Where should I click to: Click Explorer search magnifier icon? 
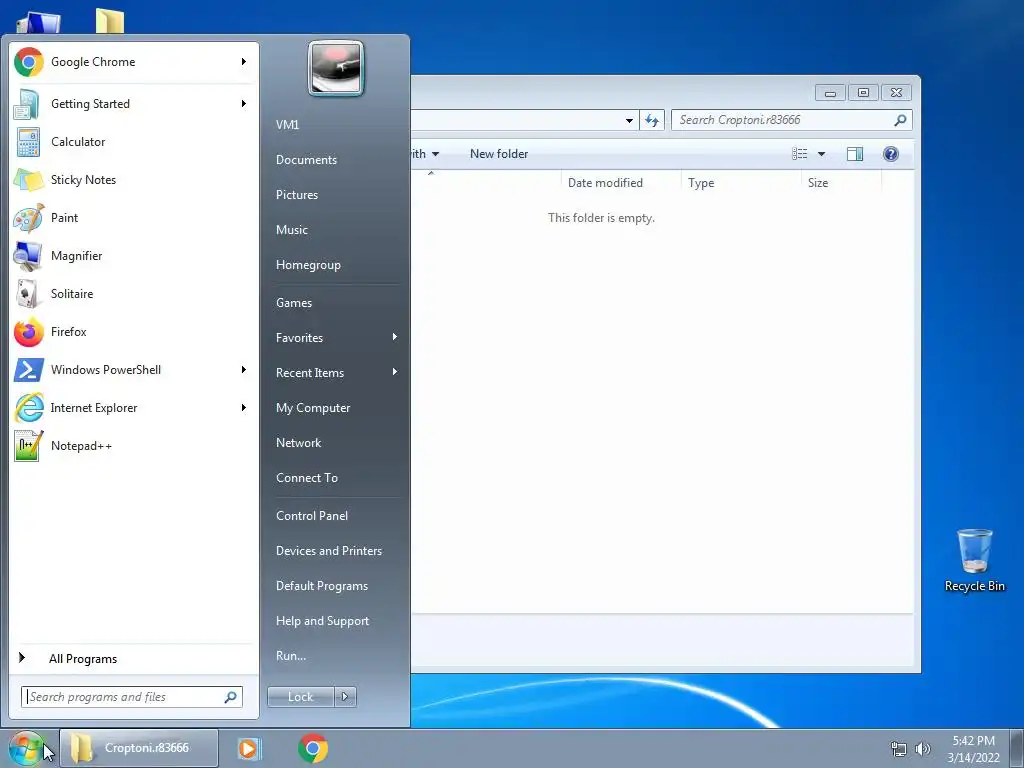coord(900,120)
